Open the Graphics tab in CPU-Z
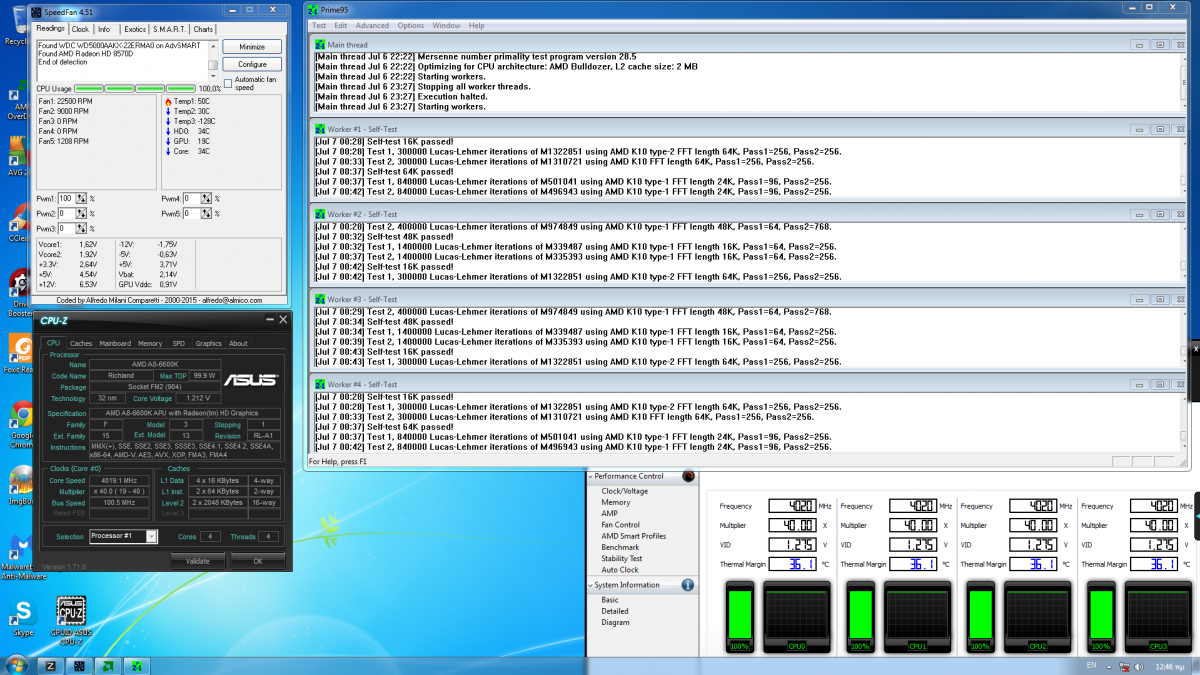Viewport: 1200px width, 675px height. click(x=208, y=343)
